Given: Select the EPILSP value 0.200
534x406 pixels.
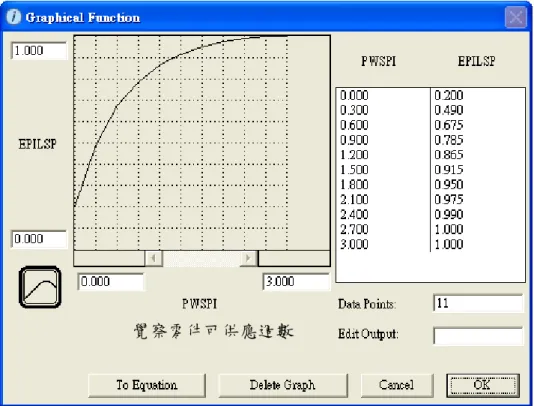Looking at the screenshot, I should 449,95.
